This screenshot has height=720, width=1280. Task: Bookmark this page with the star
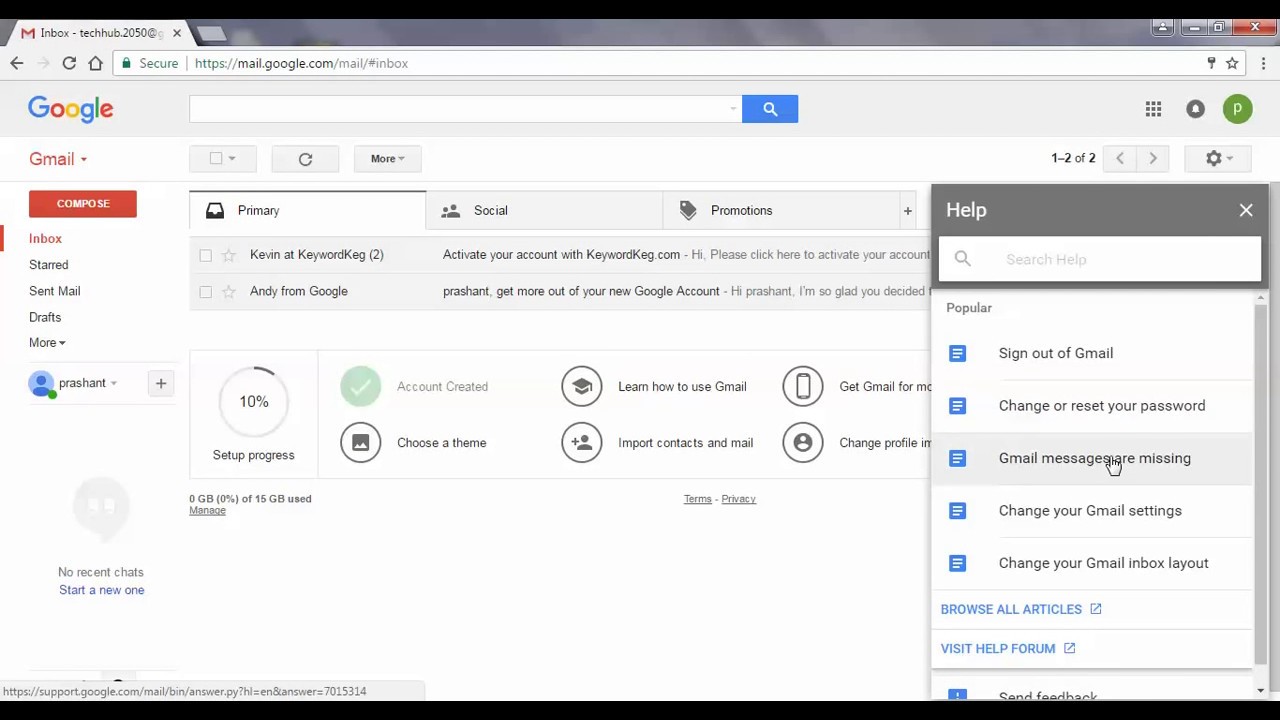[x=1232, y=63]
